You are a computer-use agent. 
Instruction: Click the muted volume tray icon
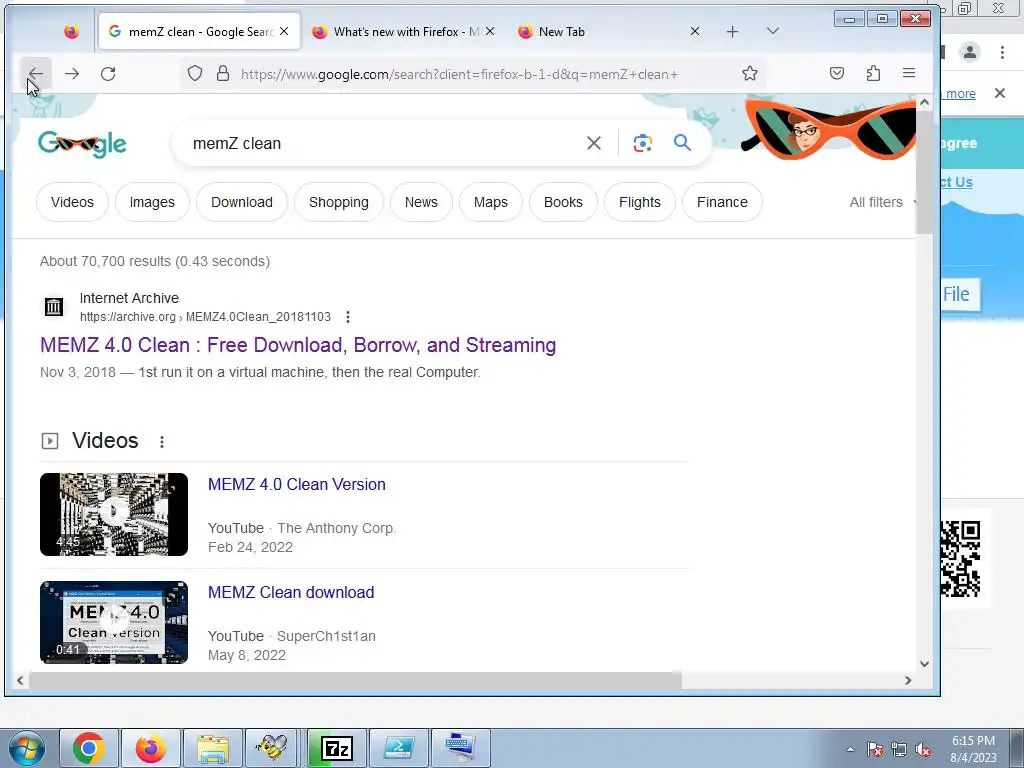click(x=923, y=750)
